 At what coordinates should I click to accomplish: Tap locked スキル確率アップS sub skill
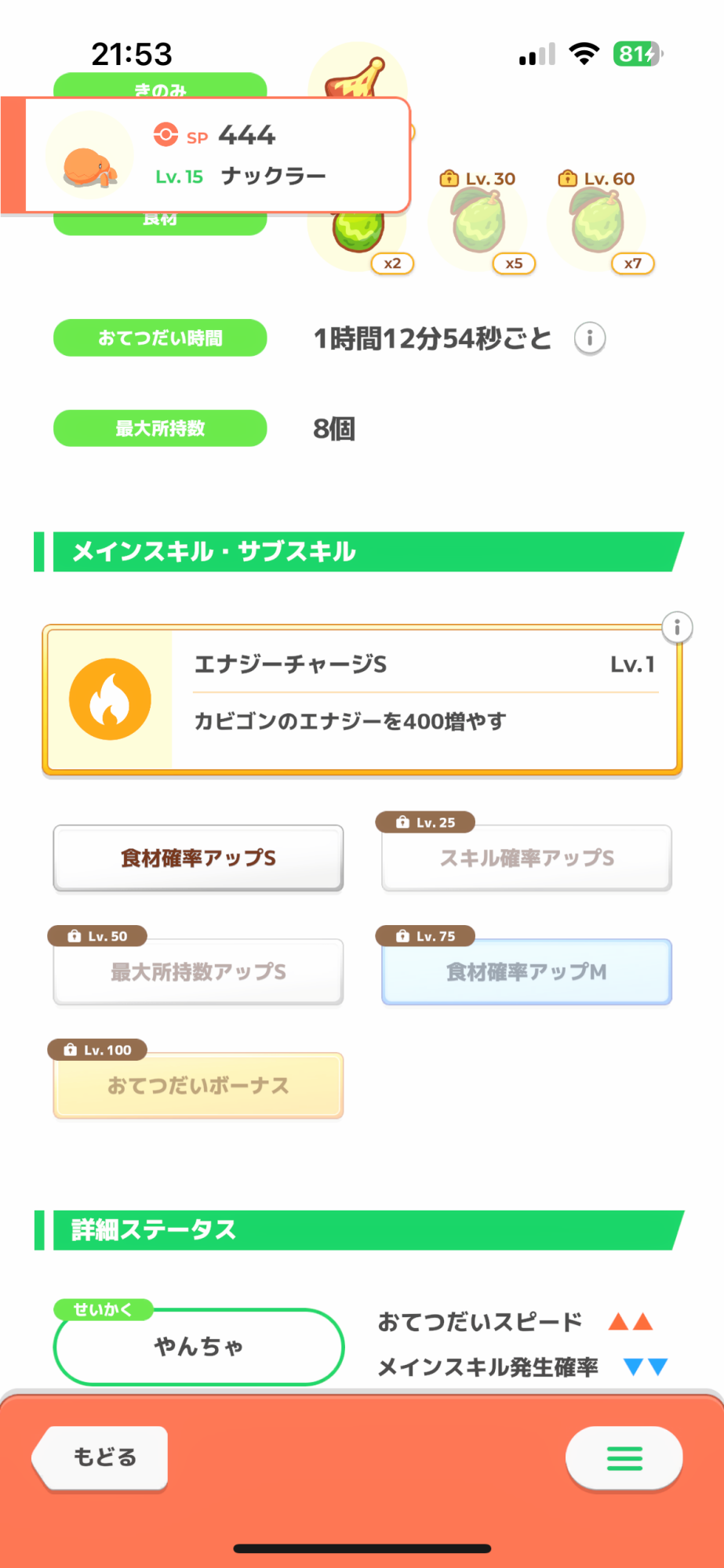coord(526,858)
